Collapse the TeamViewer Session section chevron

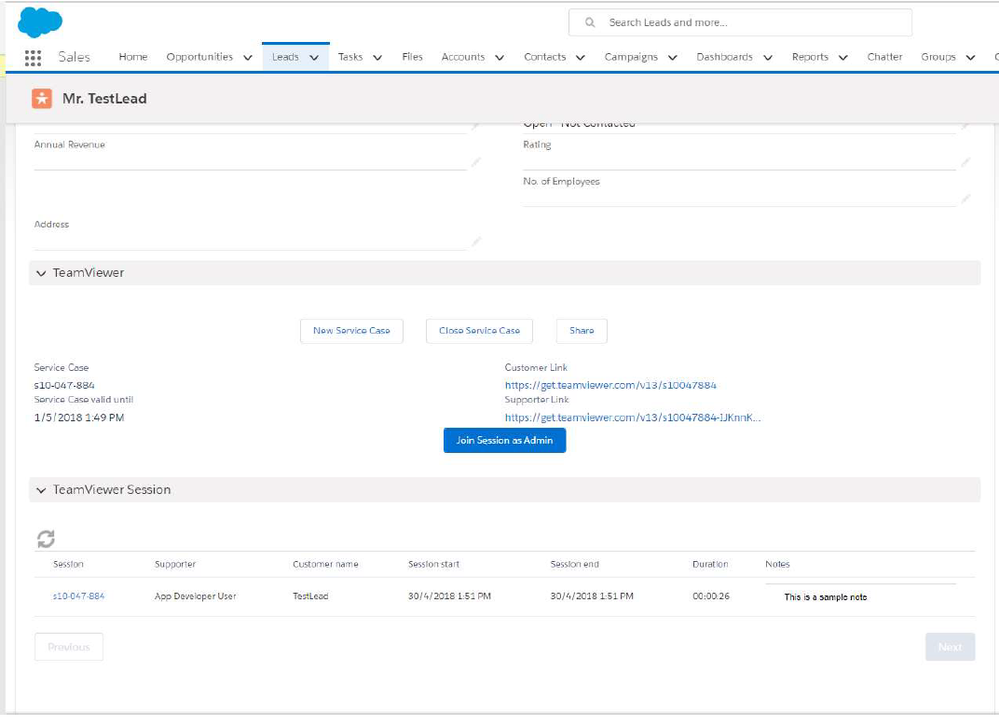(41, 491)
